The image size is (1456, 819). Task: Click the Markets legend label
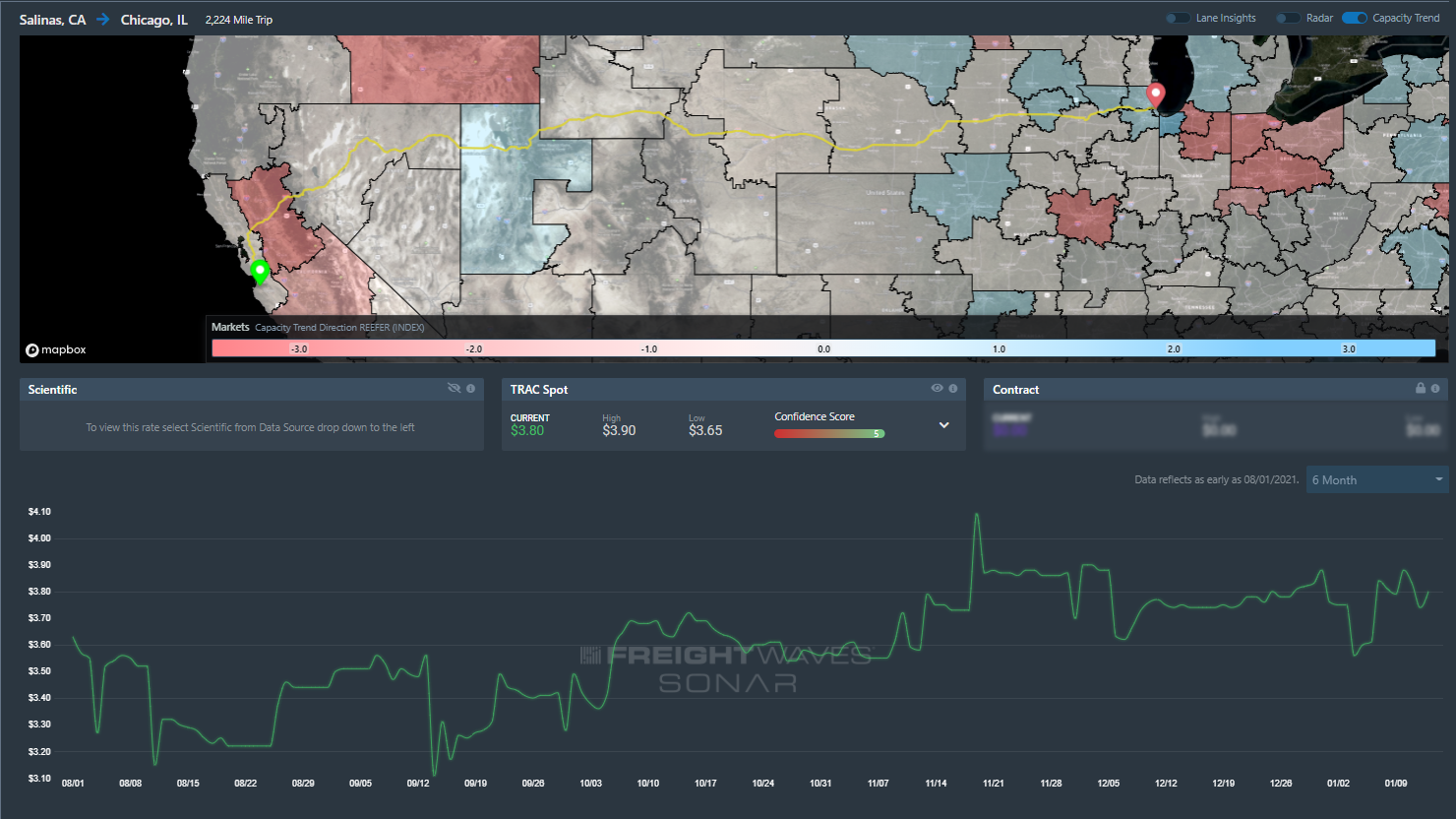(x=230, y=327)
